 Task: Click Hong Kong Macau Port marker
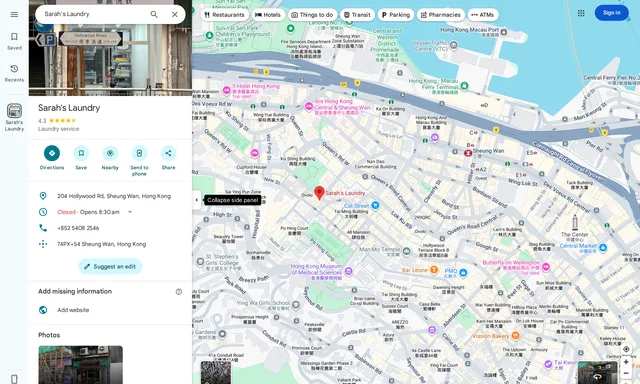coord(504,32)
